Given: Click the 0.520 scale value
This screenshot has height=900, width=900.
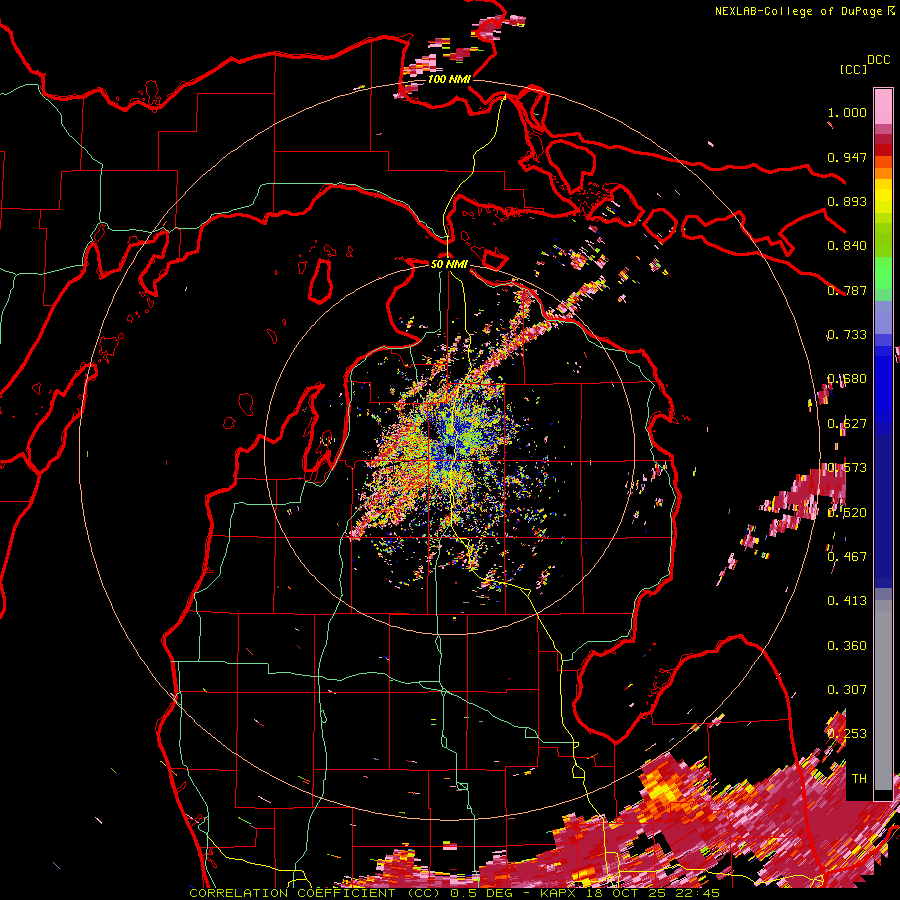Looking at the screenshot, I should (x=847, y=513).
